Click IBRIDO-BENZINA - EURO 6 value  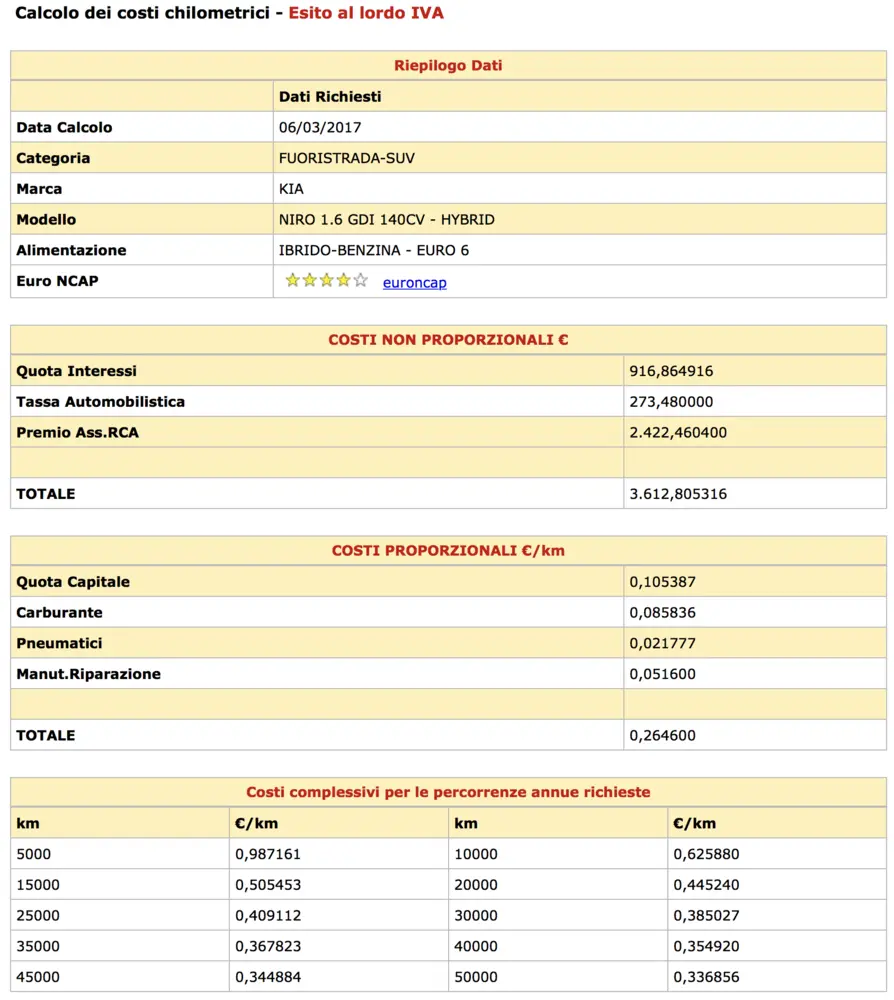point(374,250)
